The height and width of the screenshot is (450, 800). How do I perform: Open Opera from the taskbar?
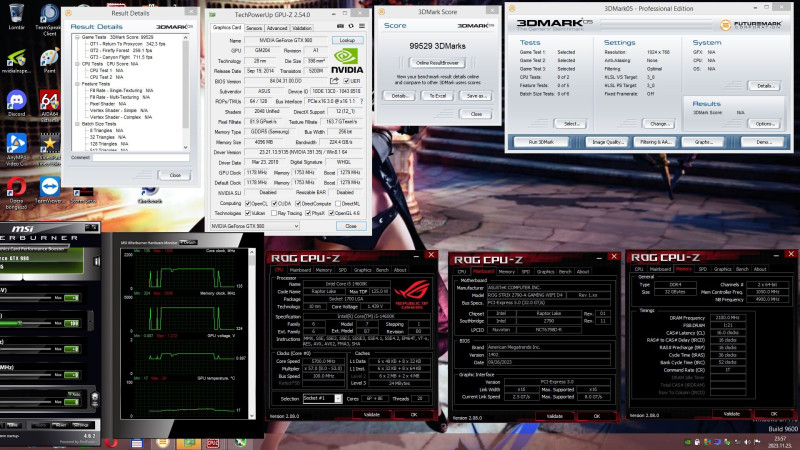pos(111,442)
